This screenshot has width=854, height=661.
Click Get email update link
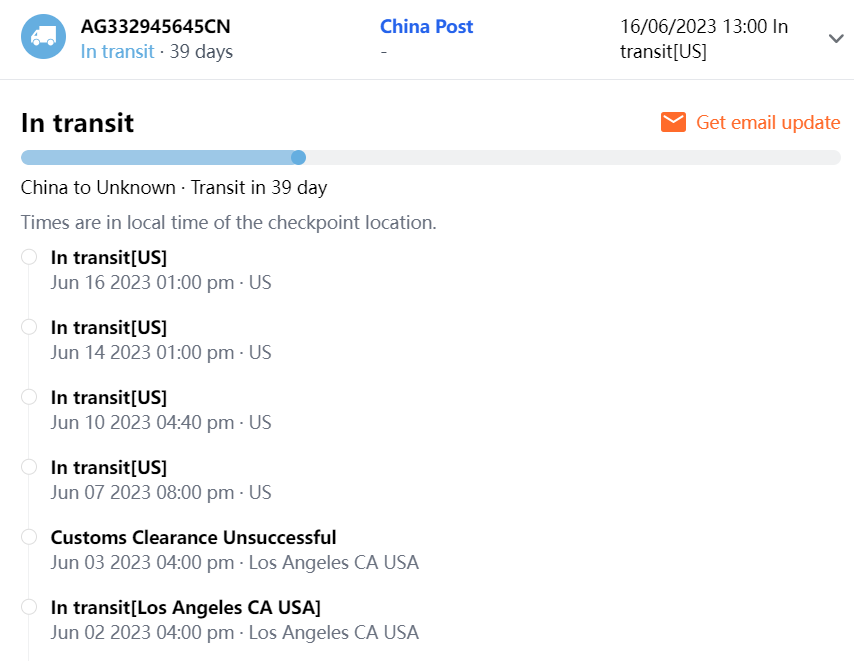click(767, 122)
